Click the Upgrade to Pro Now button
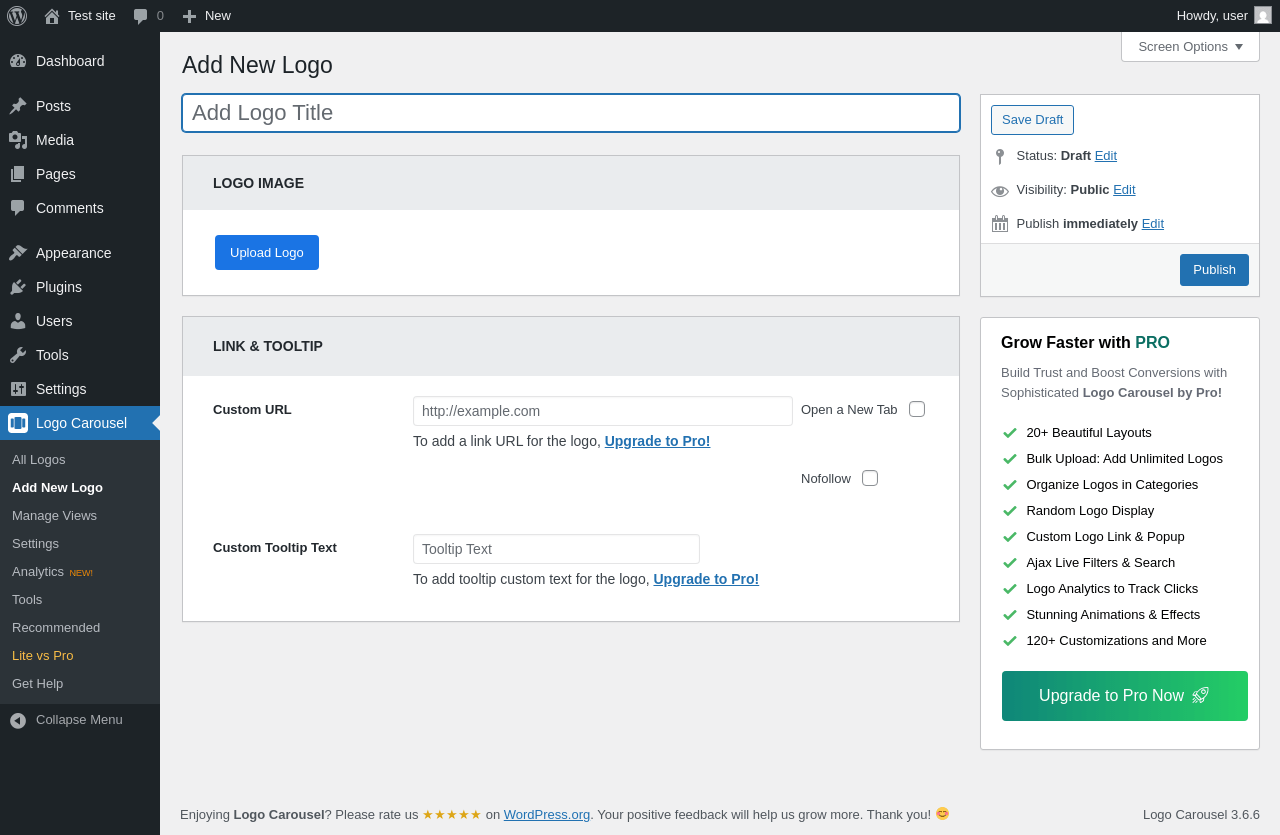Viewport: 1280px width, 835px height. coord(1125,696)
